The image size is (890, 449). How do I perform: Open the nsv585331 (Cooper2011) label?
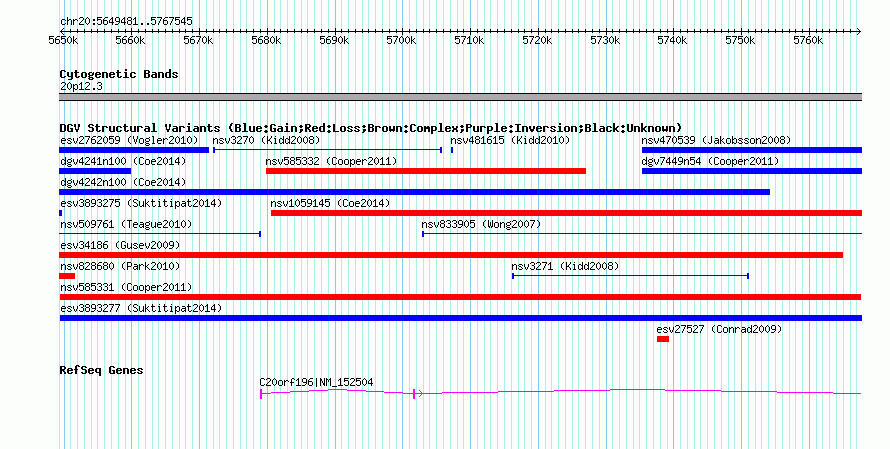point(126,287)
